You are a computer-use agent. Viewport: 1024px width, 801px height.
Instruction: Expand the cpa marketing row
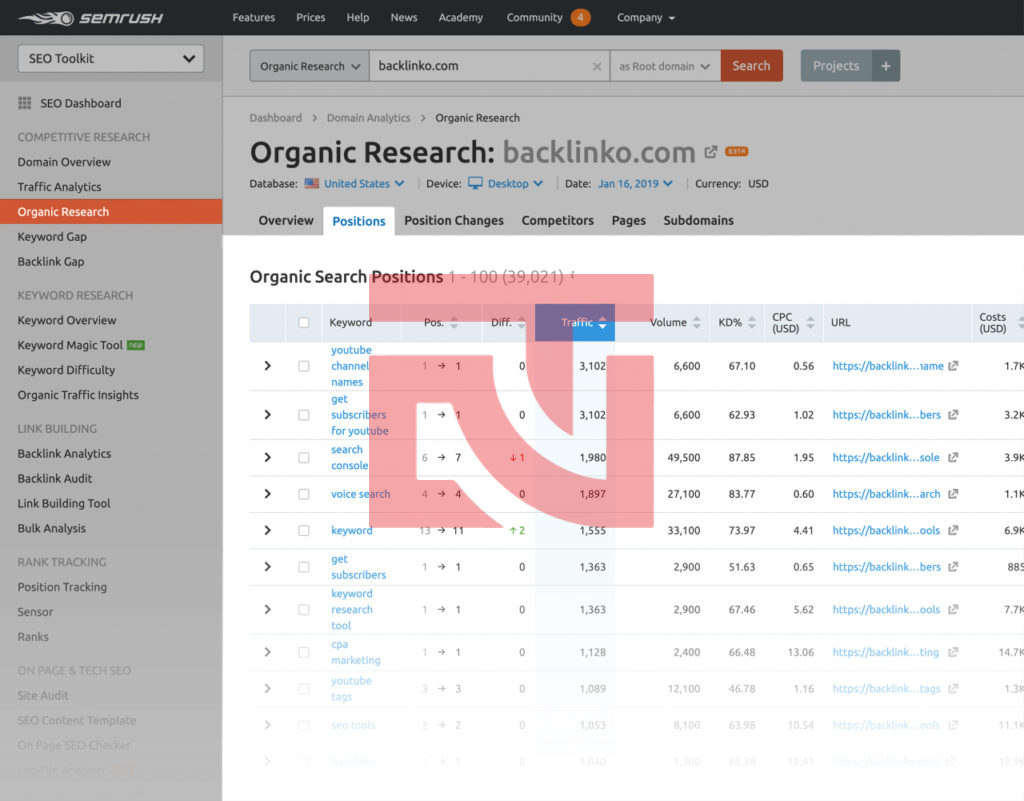(x=267, y=652)
